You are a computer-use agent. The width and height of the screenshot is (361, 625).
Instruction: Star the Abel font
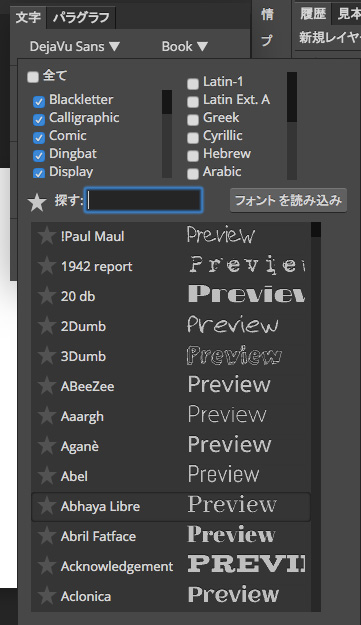coord(46,476)
